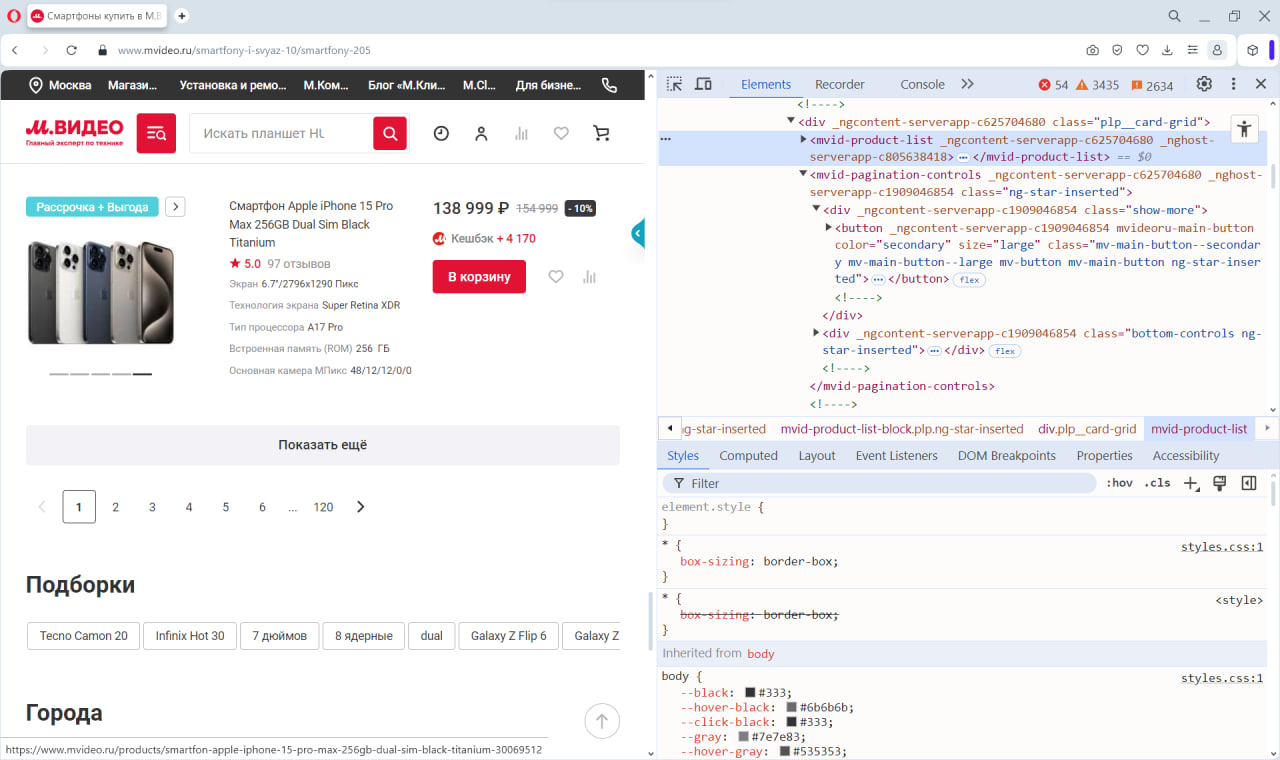Open the Computed tab
Viewport: 1280px width, 760px height.
click(x=748, y=455)
